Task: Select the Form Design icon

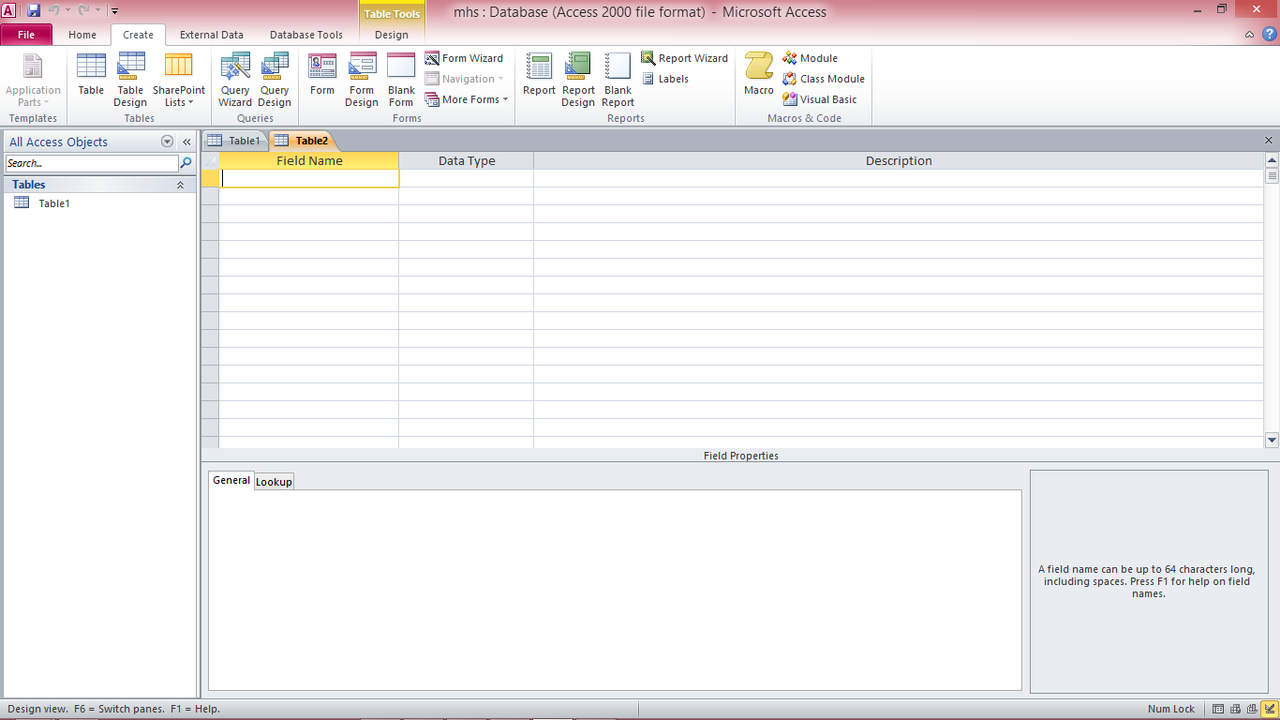Action: [361, 79]
